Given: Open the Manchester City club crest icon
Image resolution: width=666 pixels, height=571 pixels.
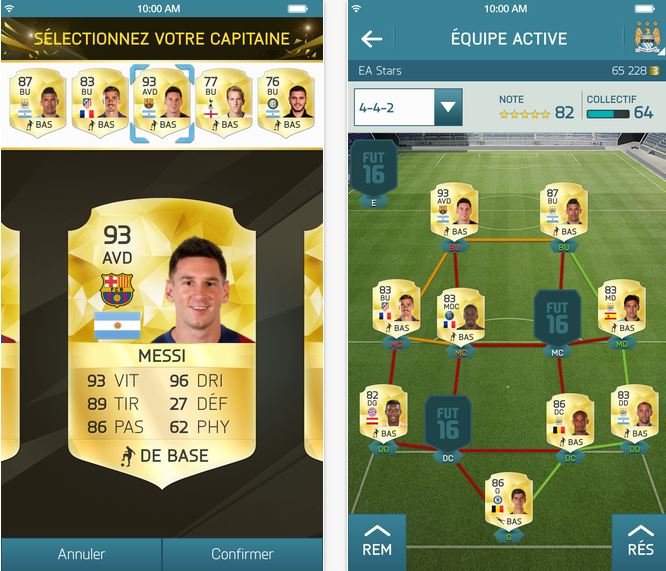Looking at the screenshot, I should (x=647, y=37).
